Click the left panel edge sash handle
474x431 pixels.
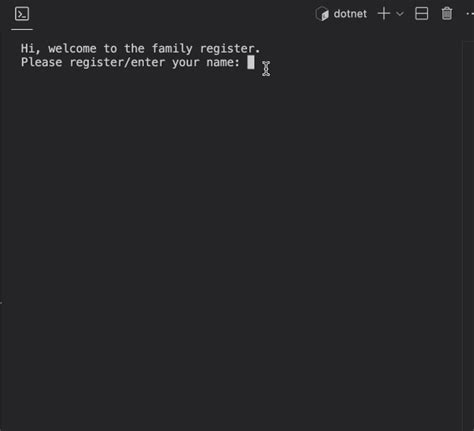[1, 303]
